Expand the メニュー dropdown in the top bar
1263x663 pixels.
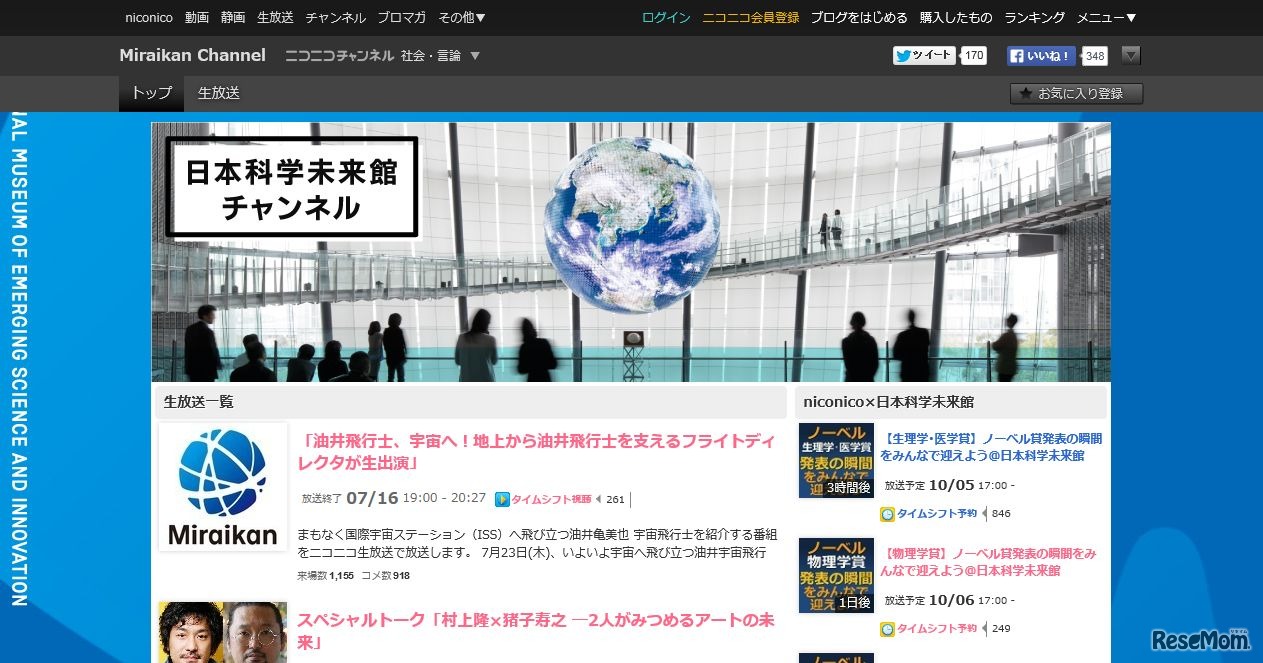pyautogui.click(x=1103, y=17)
